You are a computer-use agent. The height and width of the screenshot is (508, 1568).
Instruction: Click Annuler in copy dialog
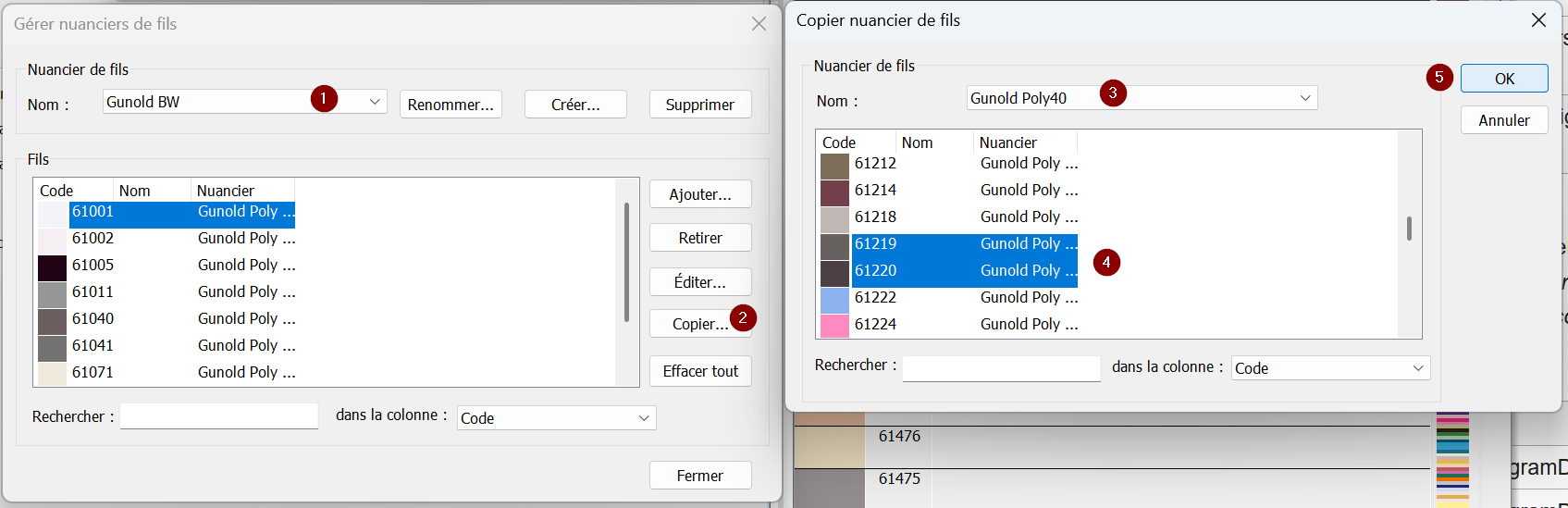coord(1503,120)
